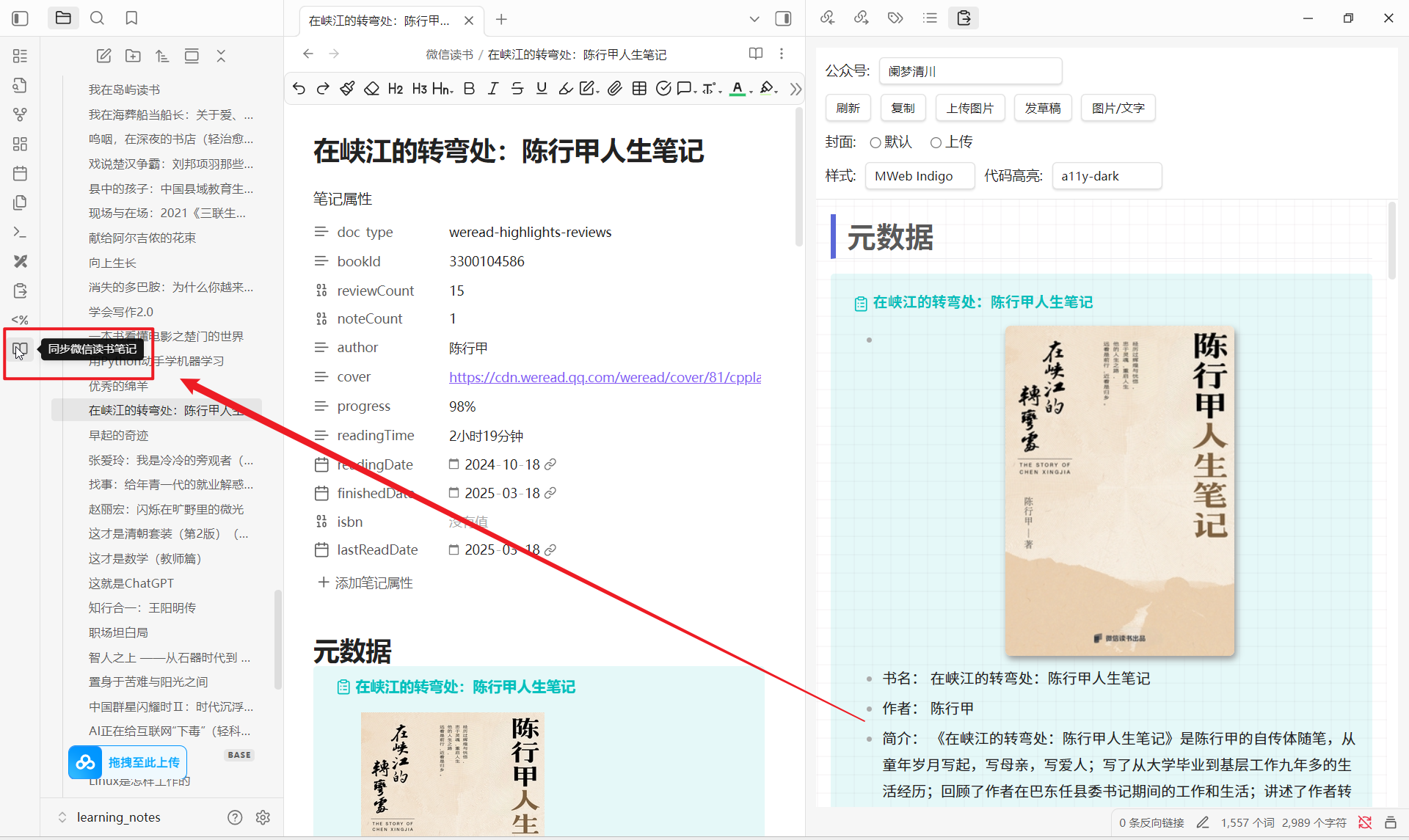Image resolution: width=1409 pixels, height=840 pixels.
Task: Open the note titled 早起的奇迹
Action: click(x=119, y=435)
